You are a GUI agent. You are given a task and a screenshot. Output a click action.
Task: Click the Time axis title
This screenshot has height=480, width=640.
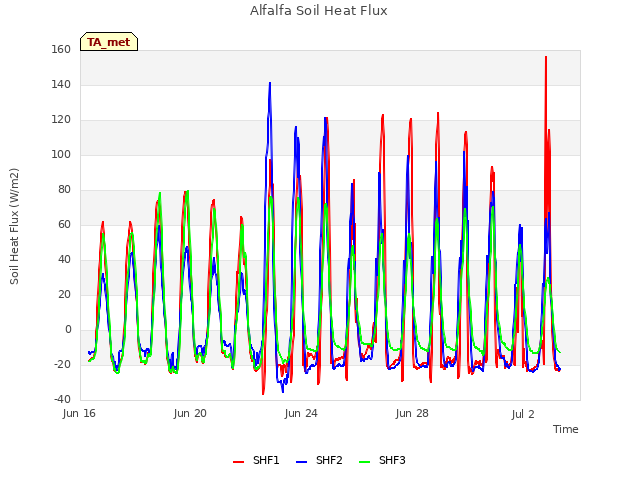pyautogui.click(x=566, y=429)
